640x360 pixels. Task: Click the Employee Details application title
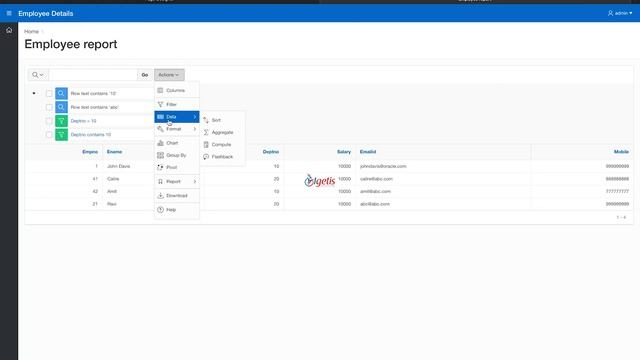coord(45,13)
